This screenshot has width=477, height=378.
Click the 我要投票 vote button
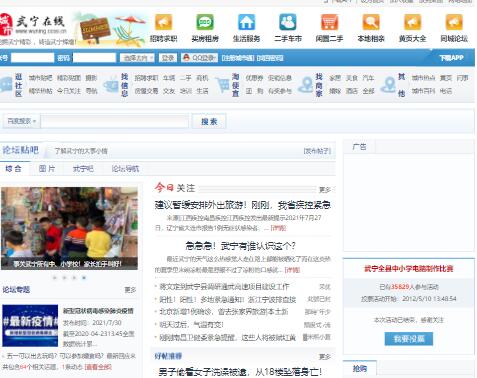coord(409,339)
